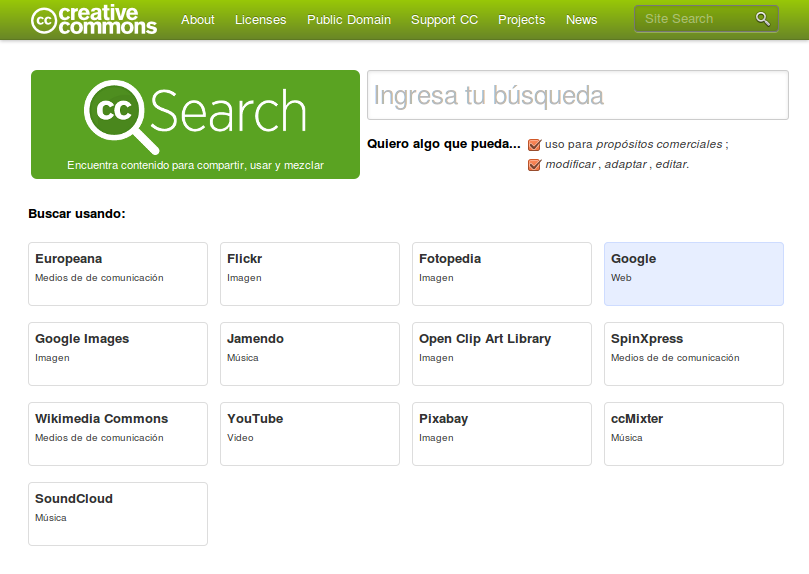809x574 pixels.
Task: Click the Creative Commons logo
Action: pos(94,20)
